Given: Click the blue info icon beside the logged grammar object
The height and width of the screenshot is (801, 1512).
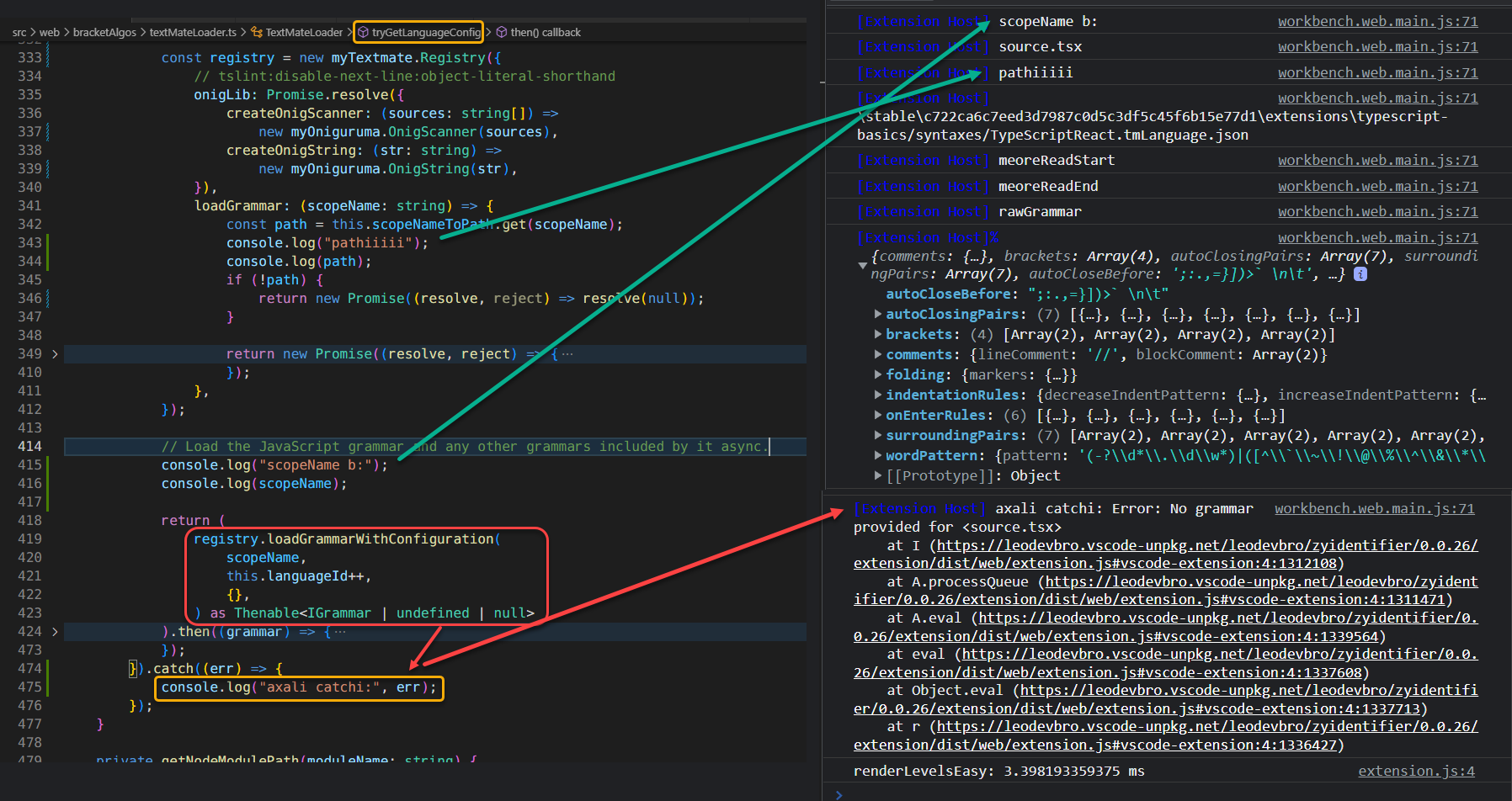Looking at the screenshot, I should (1360, 273).
